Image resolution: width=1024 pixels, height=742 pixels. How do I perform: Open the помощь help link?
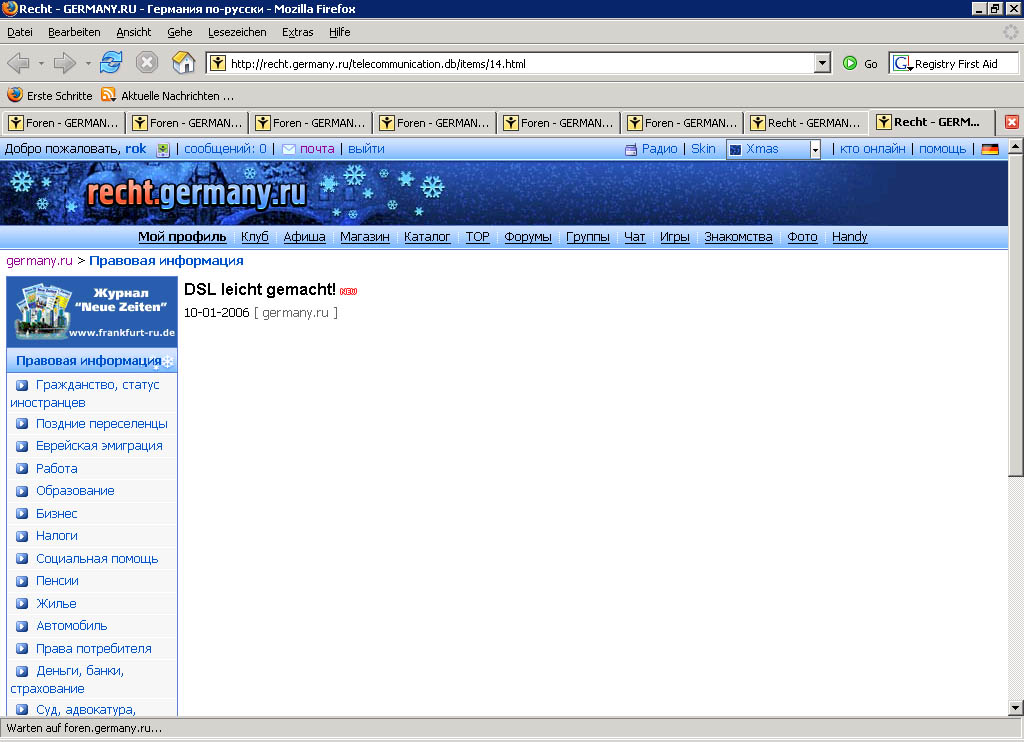coord(942,149)
